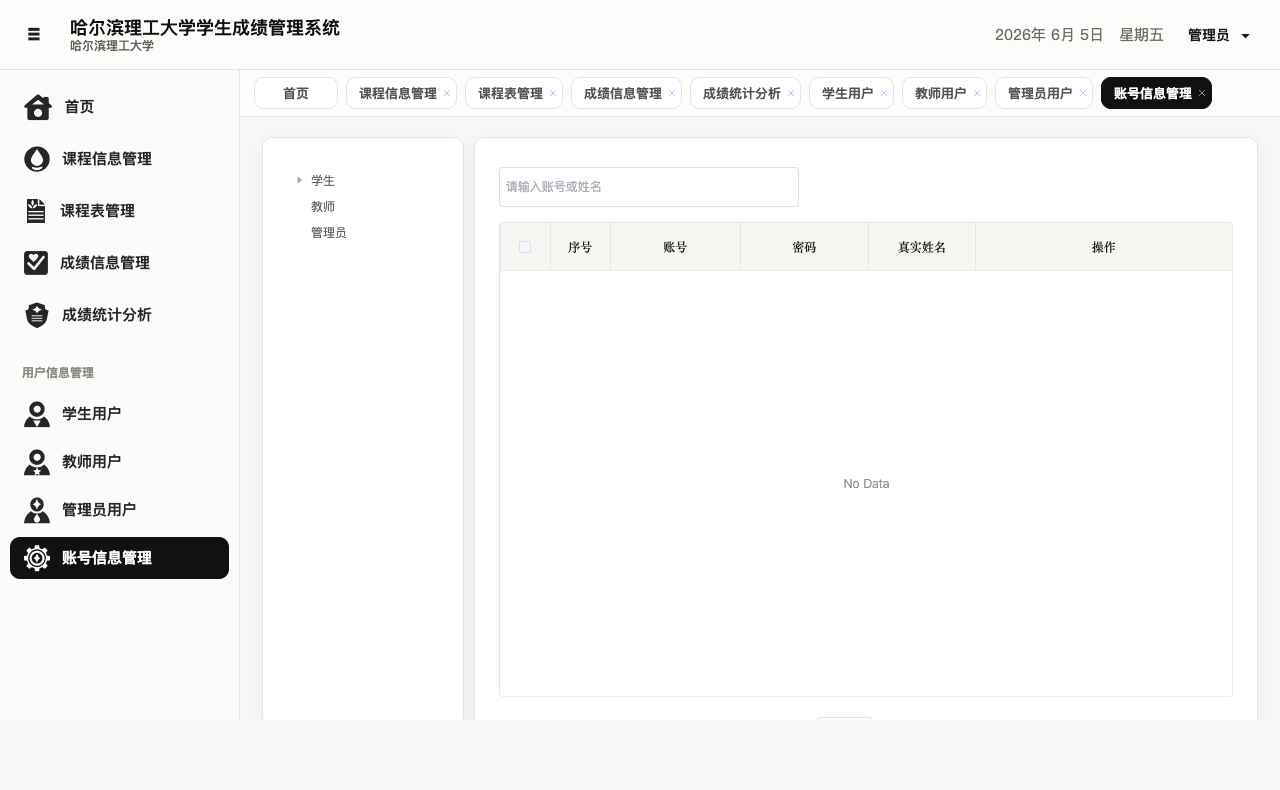Click the shield icon for 成绩统计分析
This screenshot has height=790, width=1280.
click(36, 315)
